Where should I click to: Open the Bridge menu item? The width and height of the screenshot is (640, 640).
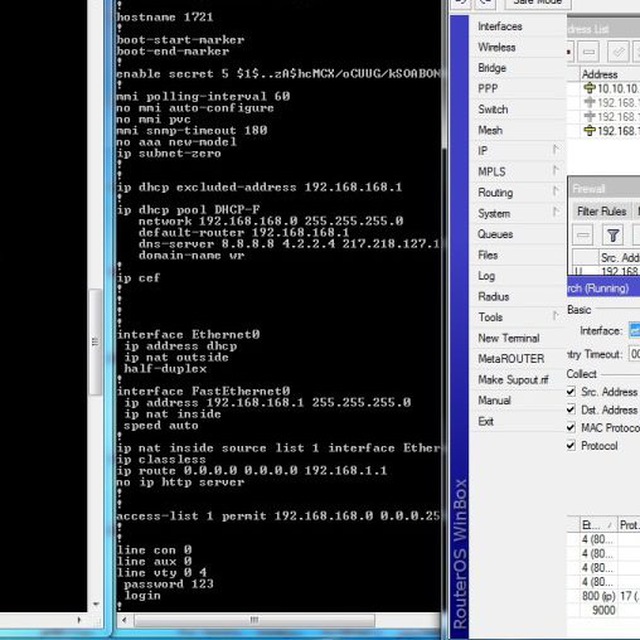pyautogui.click(x=492, y=68)
